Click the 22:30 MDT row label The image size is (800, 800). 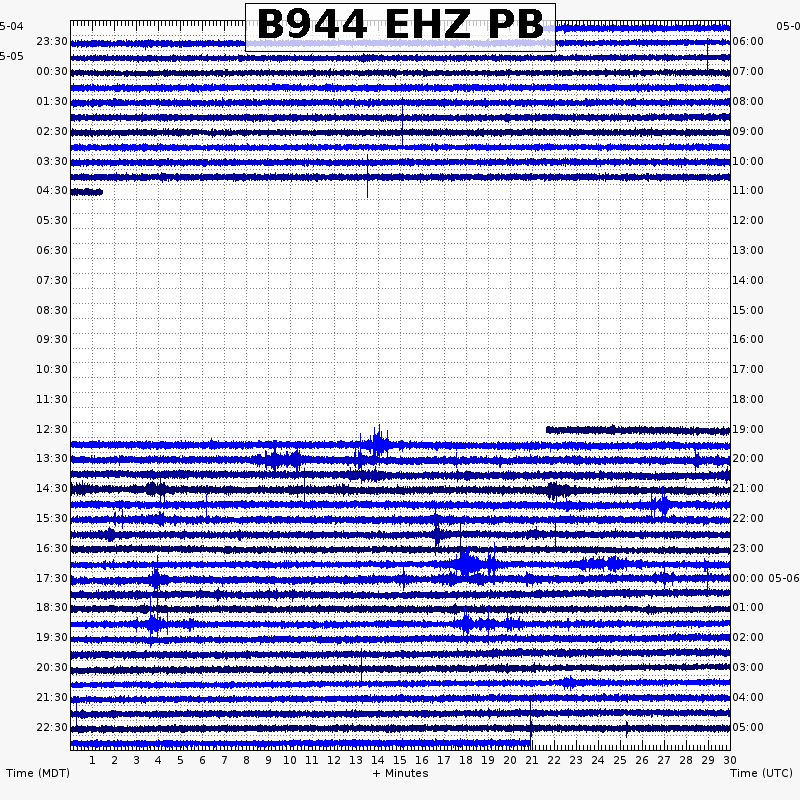52,727
